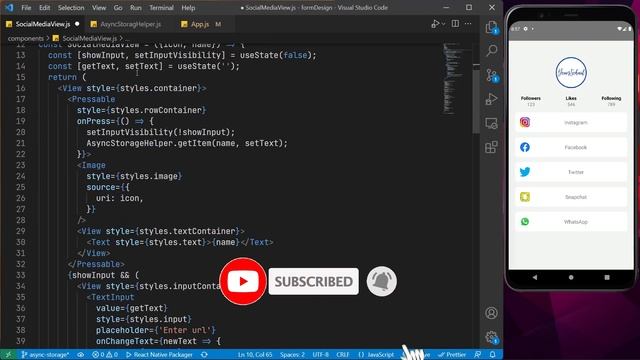Screen dimensions: 640x360
Task: Synchronize changes with the sync icon
Action: [x=204, y=354]
